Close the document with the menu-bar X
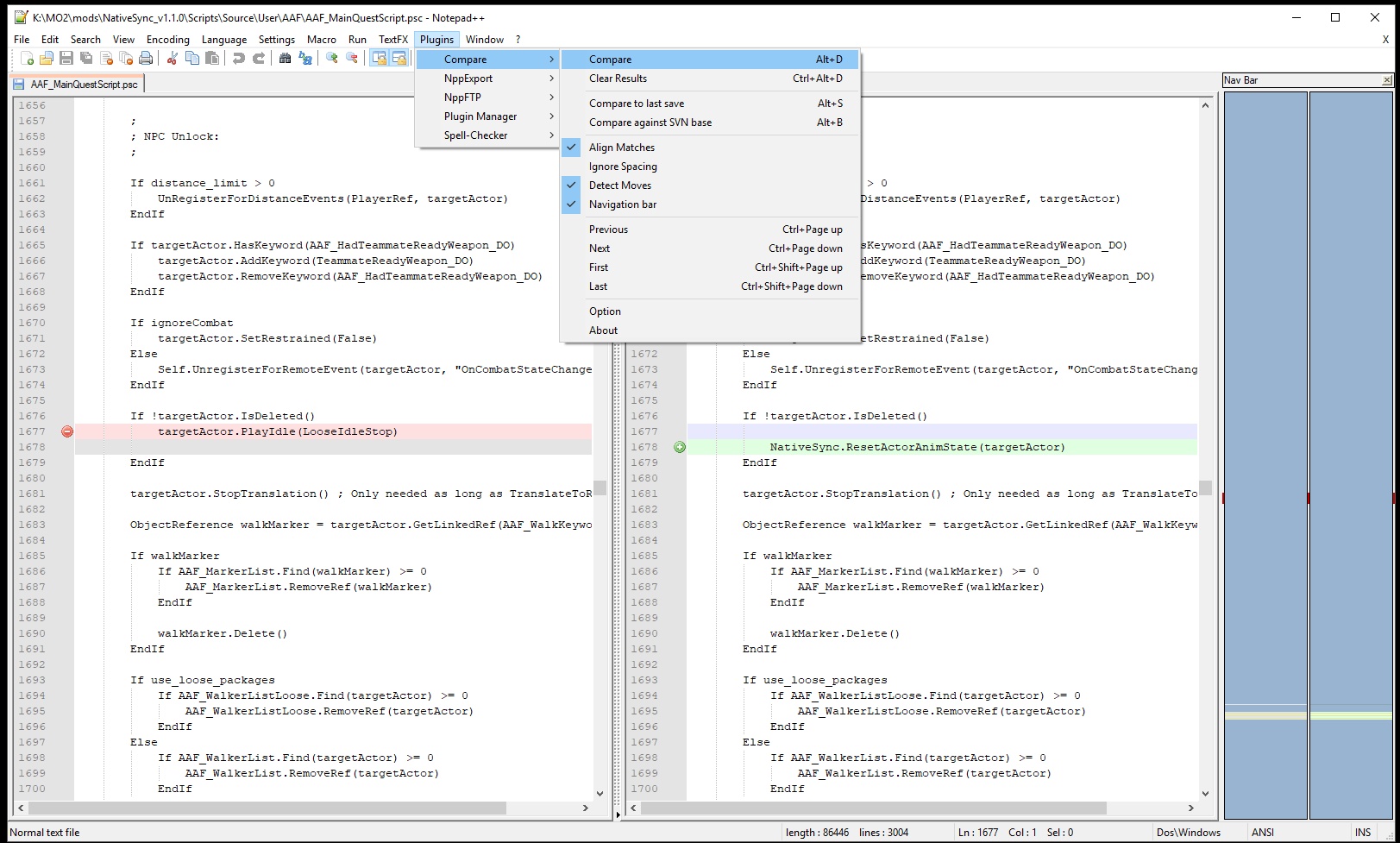Screen dimensions: 1400x843 [1385, 39]
